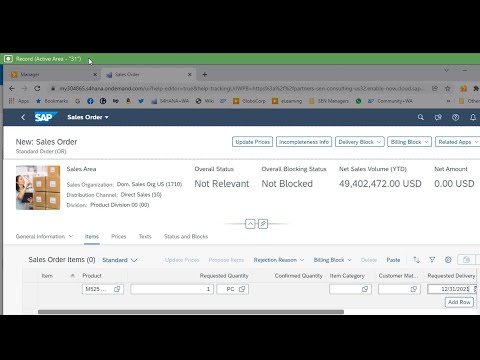Open the SAP search icon
Screen dimensions: 480x360
421,117
